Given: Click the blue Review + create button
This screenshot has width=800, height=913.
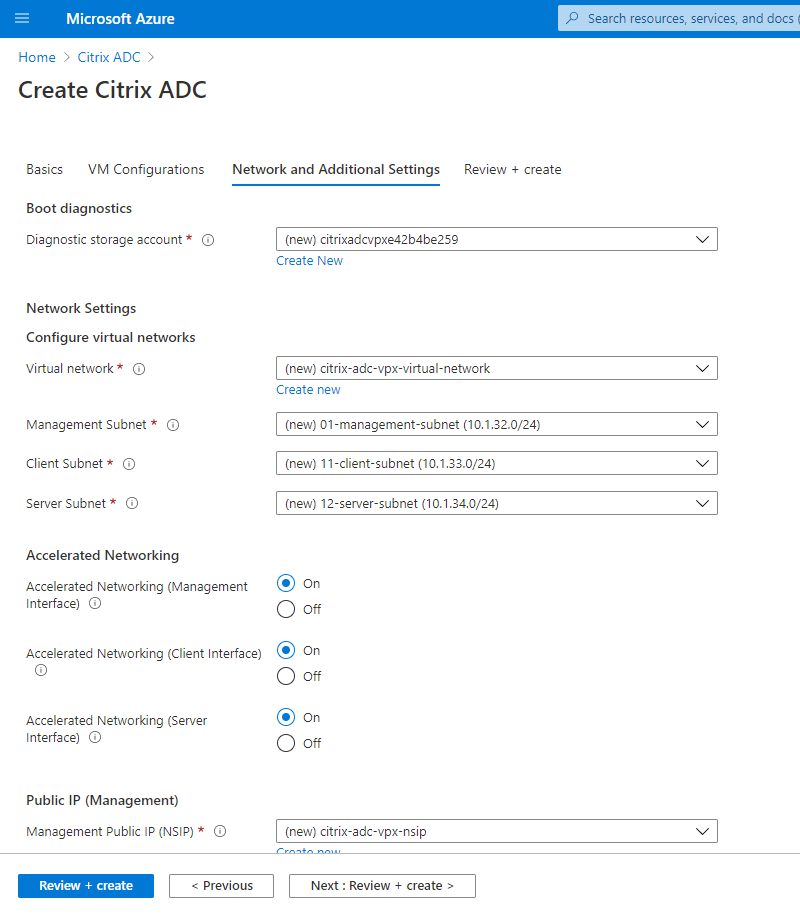Looking at the screenshot, I should pos(86,886).
